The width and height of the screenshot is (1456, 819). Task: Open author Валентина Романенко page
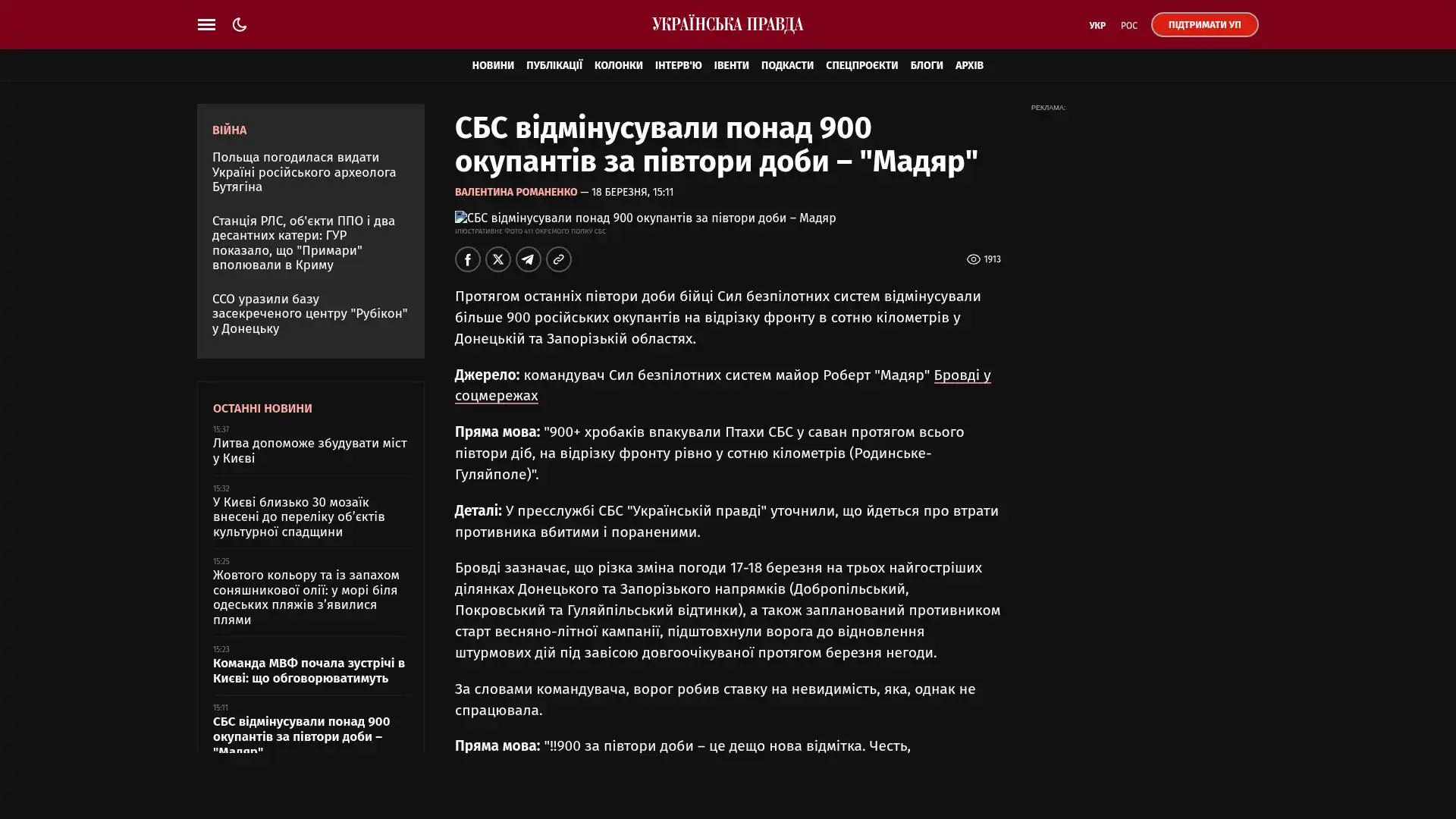[x=516, y=193]
